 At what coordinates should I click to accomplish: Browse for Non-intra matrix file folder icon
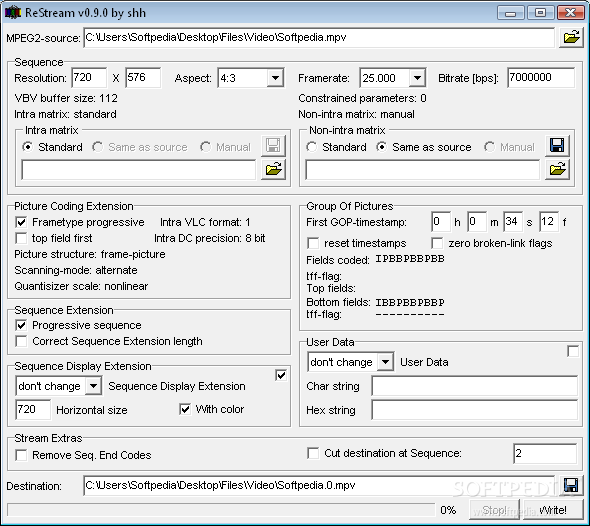coord(557,169)
